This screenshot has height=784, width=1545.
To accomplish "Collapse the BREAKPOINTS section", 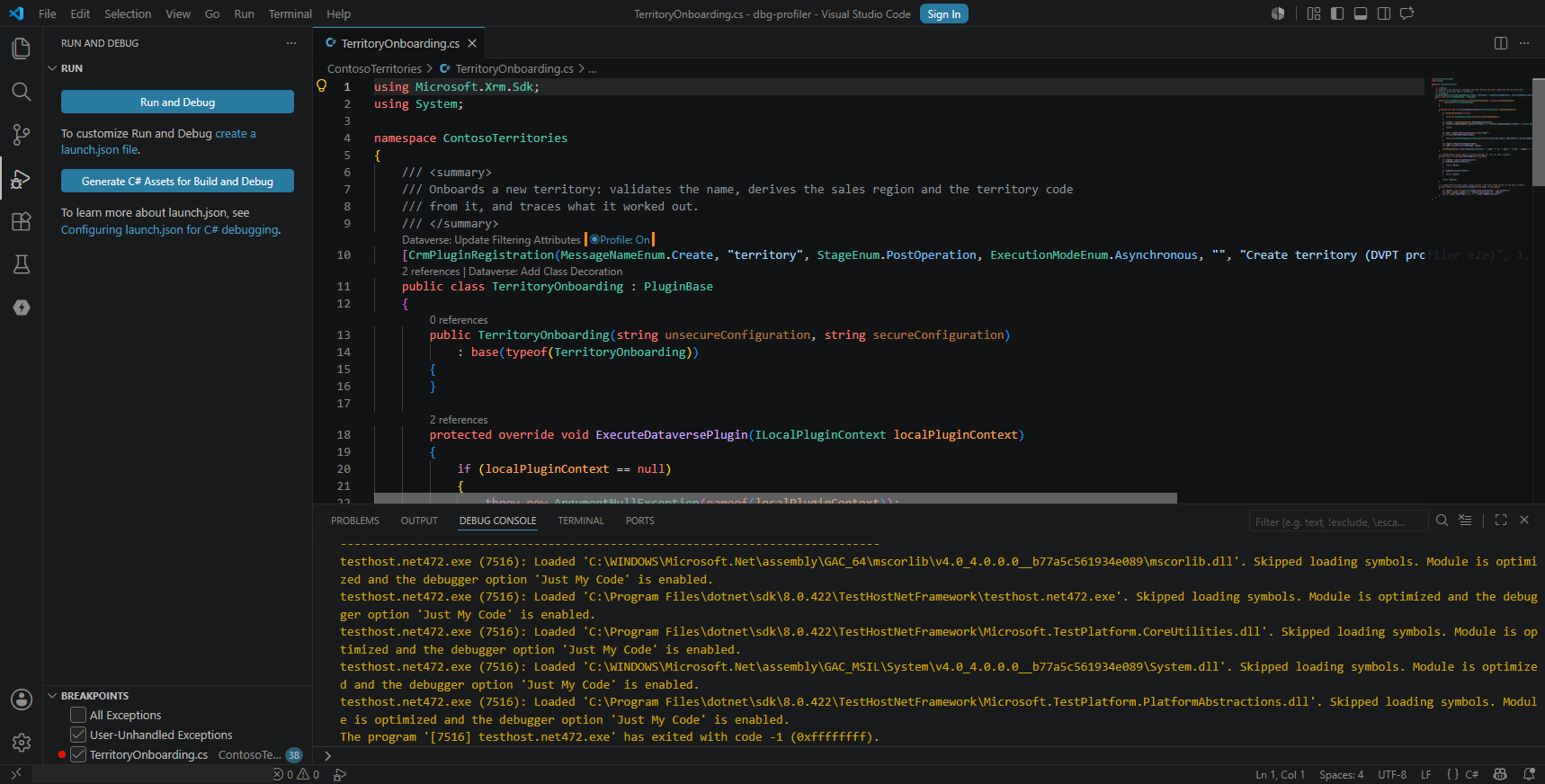I will [52, 696].
